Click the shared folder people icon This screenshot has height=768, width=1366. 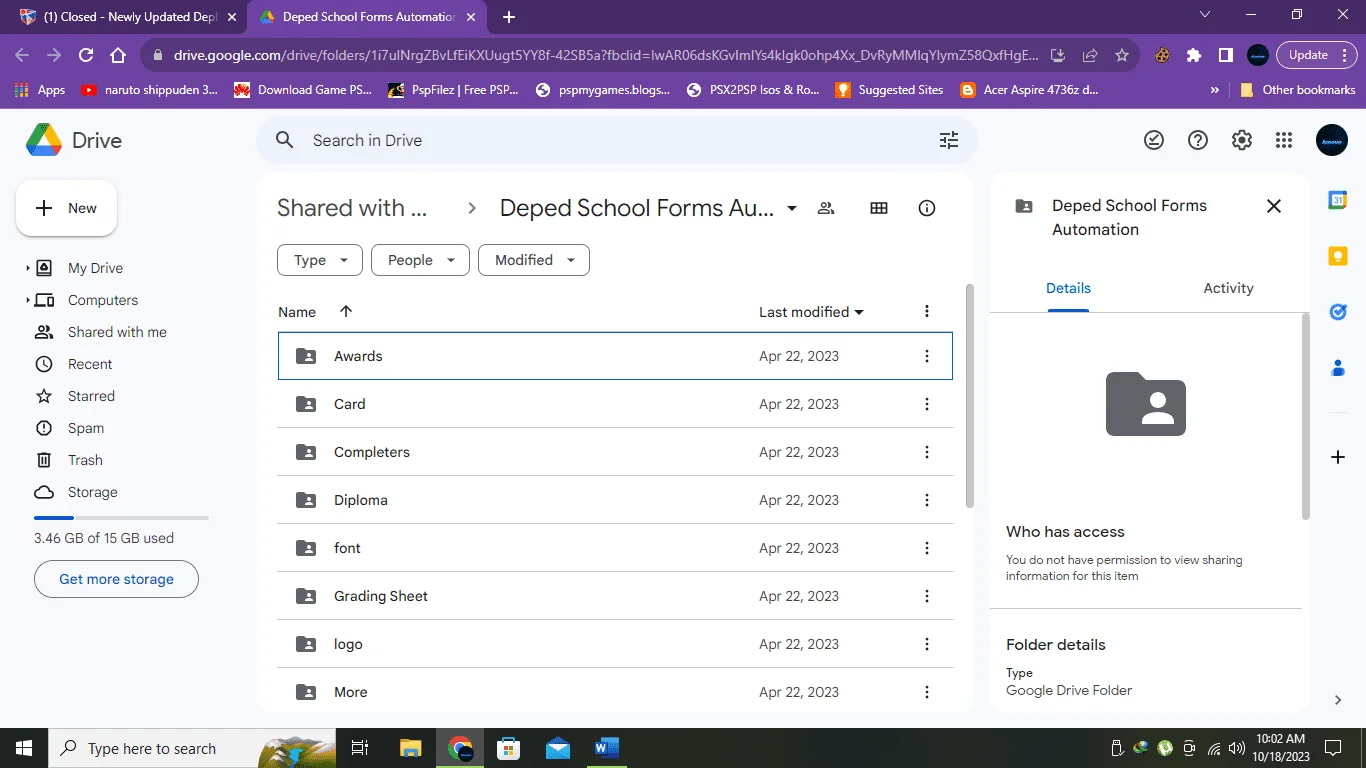(826, 208)
